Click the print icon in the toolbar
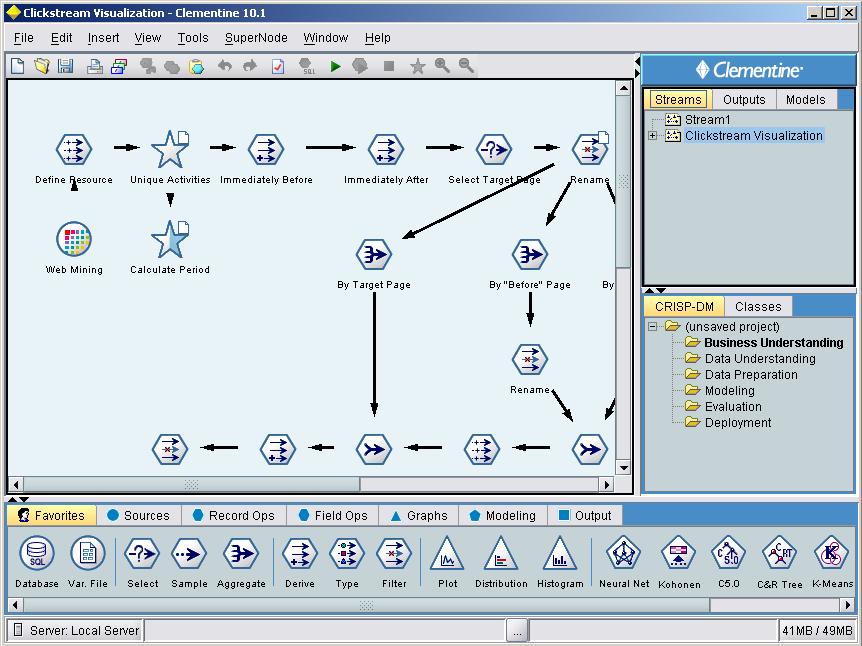Image resolution: width=862 pixels, height=646 pixels. click(x=95, y=67)
